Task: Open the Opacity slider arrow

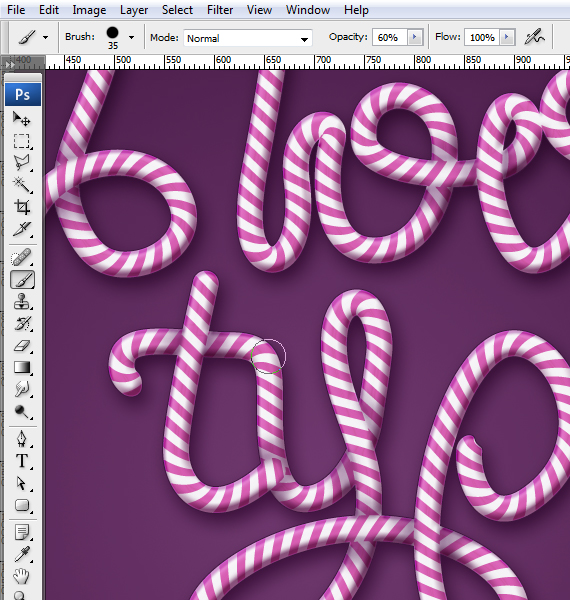Action: 415,37
